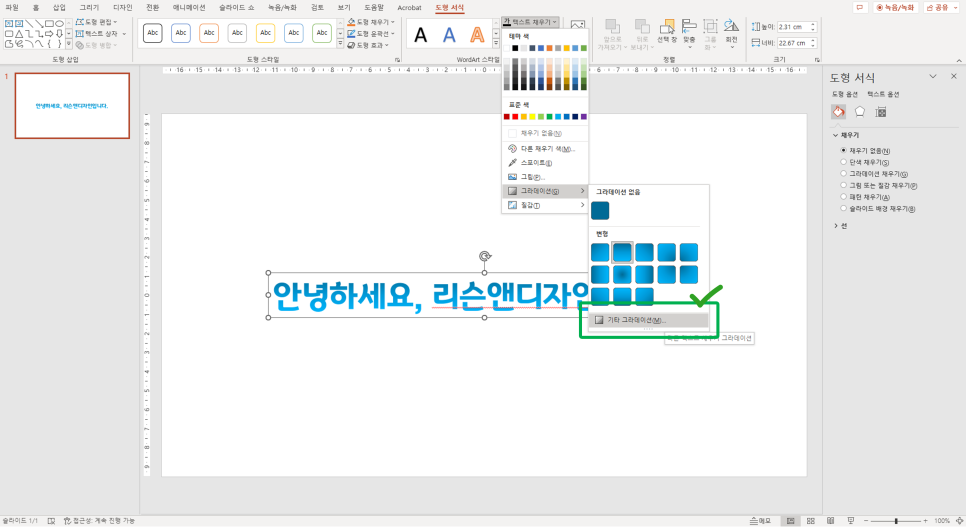Select 패턴 채우기 pattern fill radio

coord(843,197)
